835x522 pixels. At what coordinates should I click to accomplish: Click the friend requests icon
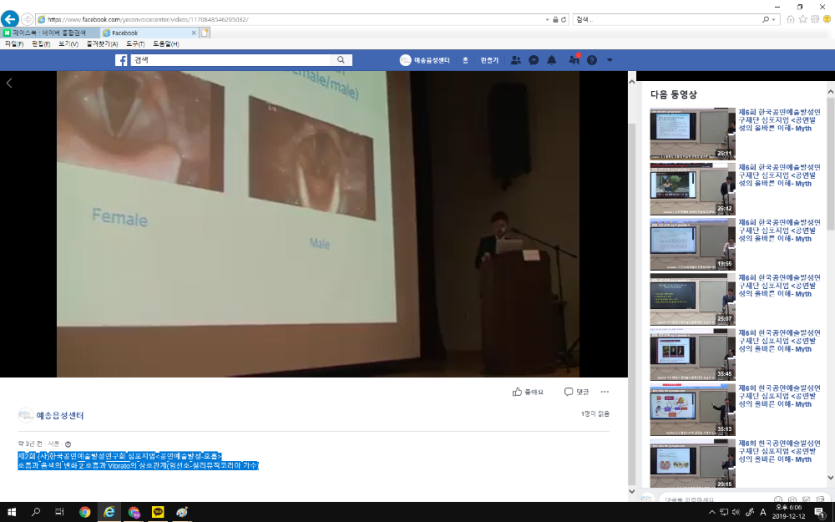[515, 60]
